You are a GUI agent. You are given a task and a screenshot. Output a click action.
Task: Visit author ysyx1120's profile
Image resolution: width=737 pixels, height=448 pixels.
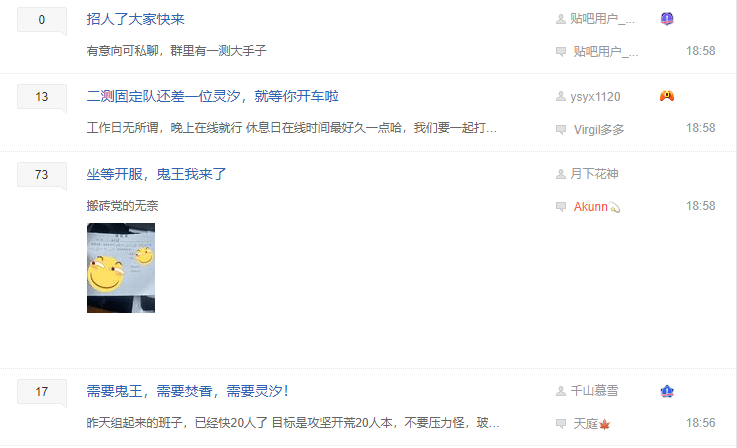tap(595, 96)
